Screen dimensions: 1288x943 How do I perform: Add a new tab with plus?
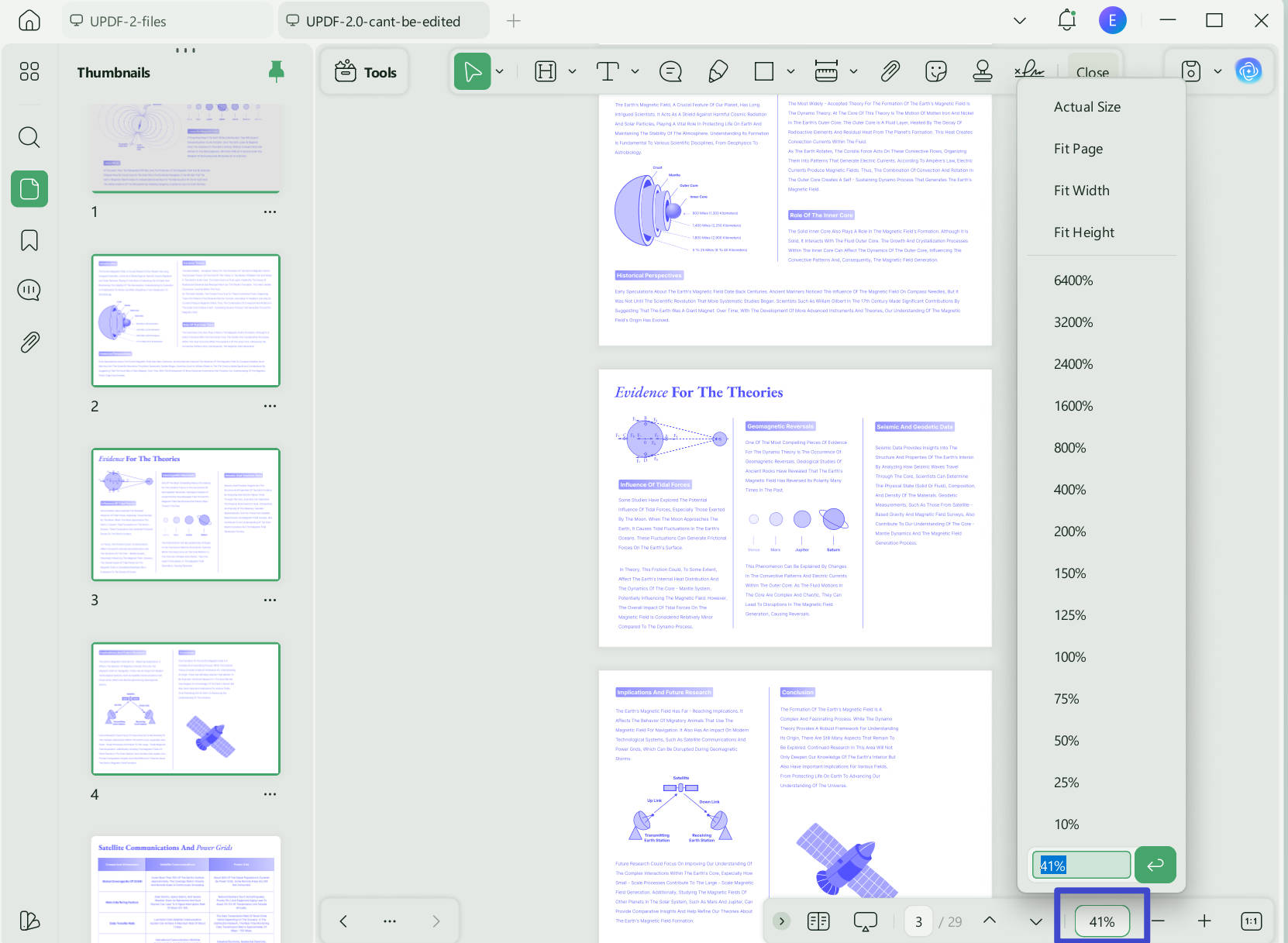(513, 21)
